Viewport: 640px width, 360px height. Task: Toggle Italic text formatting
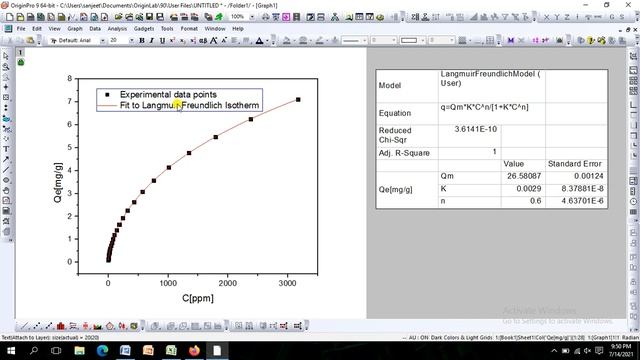point(152,40)
